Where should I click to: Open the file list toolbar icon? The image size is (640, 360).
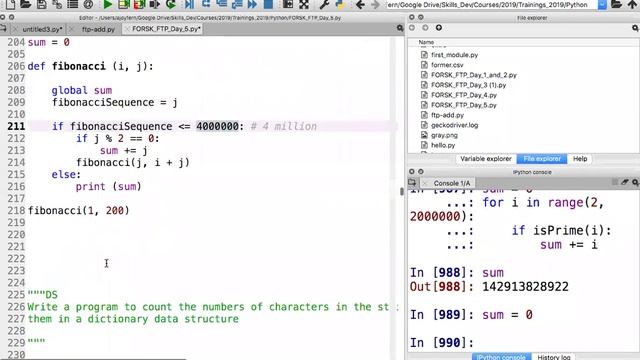click(73, 4)
